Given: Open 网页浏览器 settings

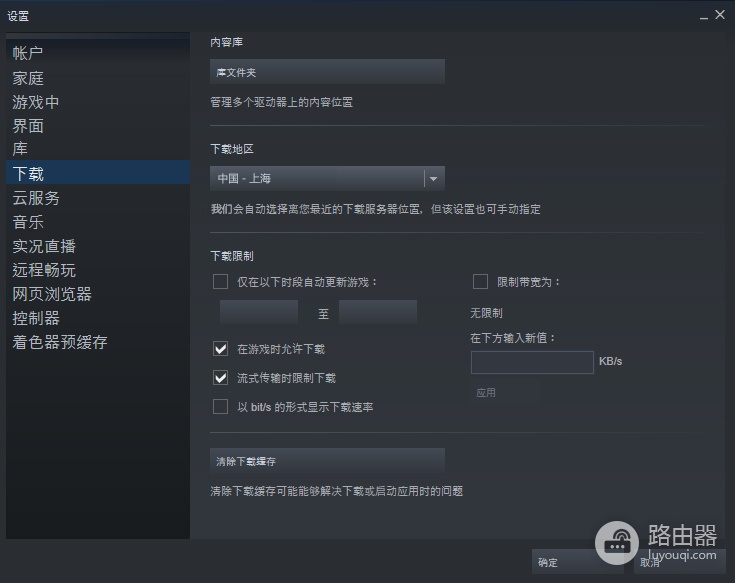Looking at the screenshot, I should click(x=98, y=294).
